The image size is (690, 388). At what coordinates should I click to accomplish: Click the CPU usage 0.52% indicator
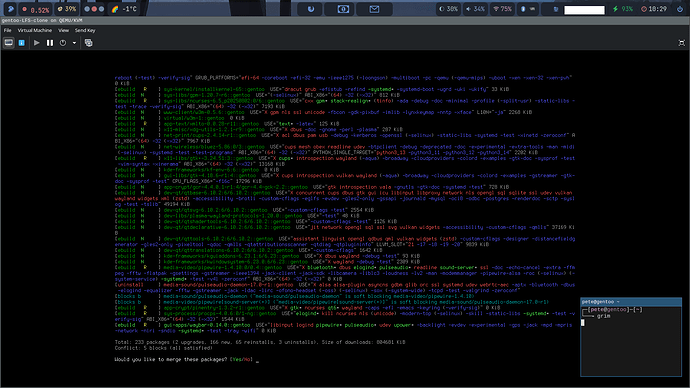(36, 9)
